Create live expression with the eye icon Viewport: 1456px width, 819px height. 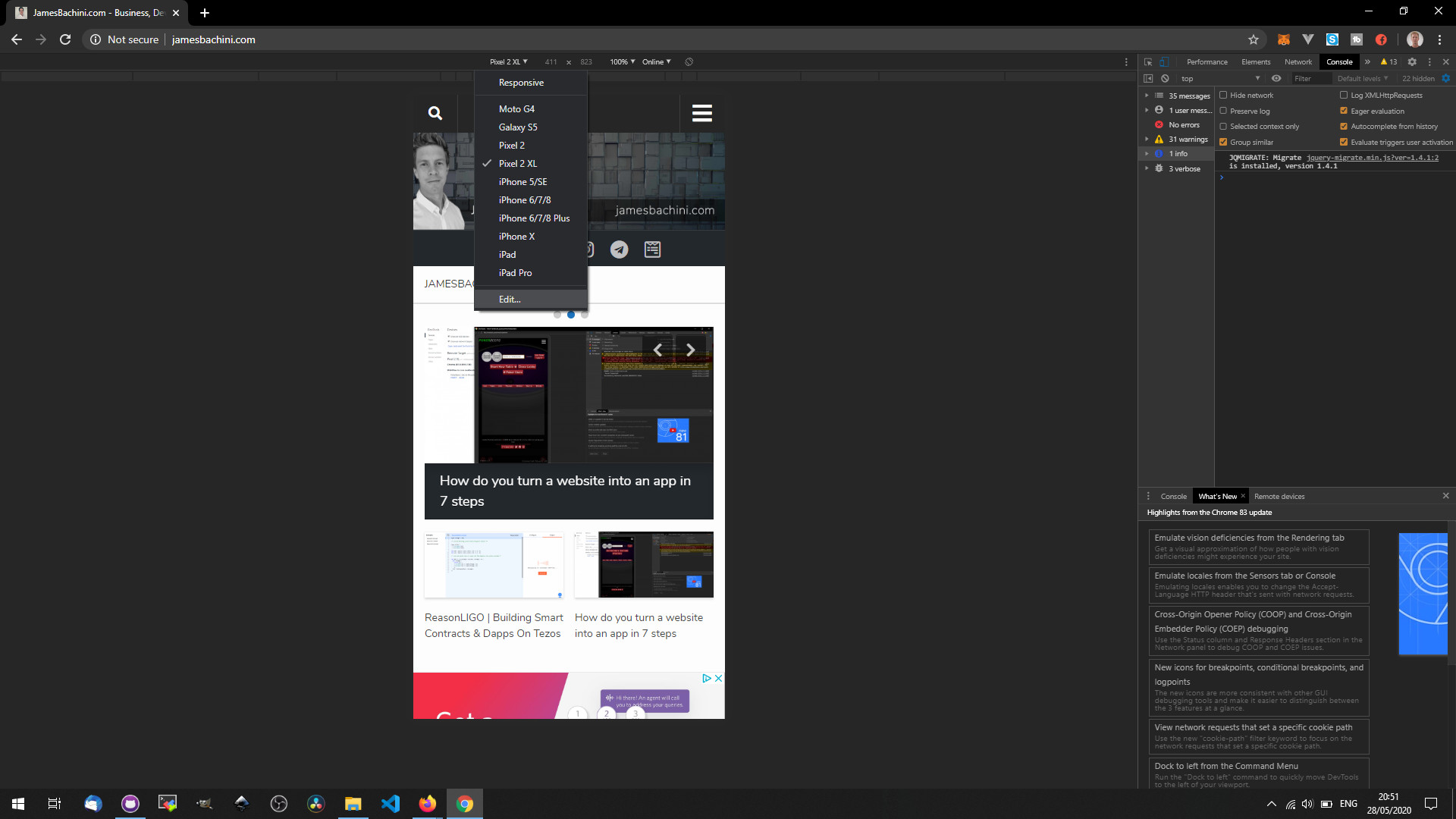click(1276, 79)
